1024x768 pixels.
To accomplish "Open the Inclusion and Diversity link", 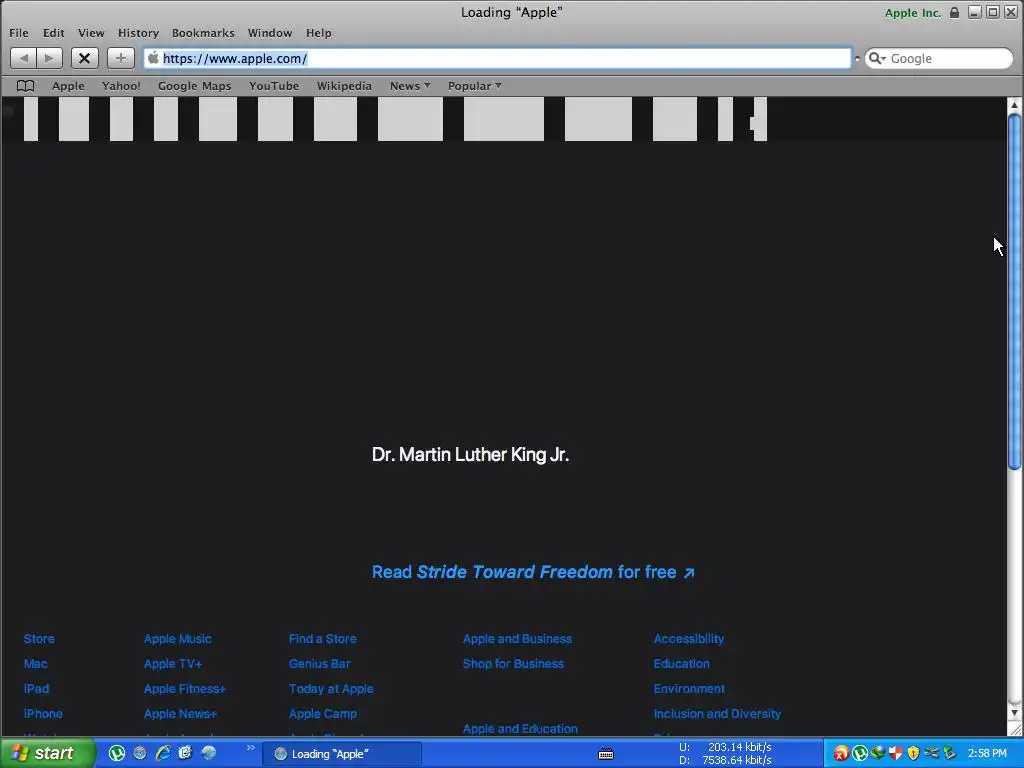I will pyautogui.click(x=717, y=714).
